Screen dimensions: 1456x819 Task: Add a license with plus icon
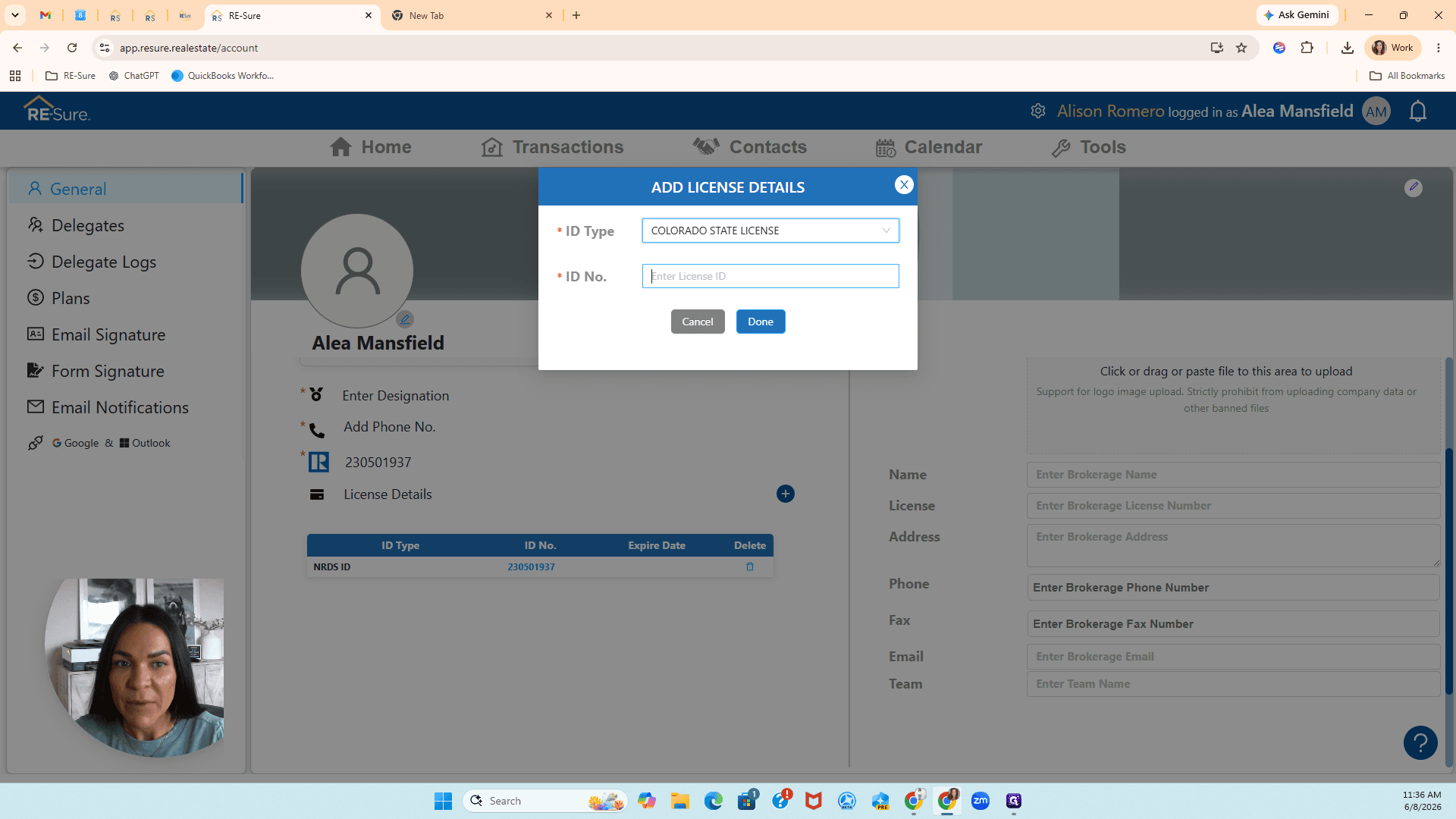[x=786, y=494]
